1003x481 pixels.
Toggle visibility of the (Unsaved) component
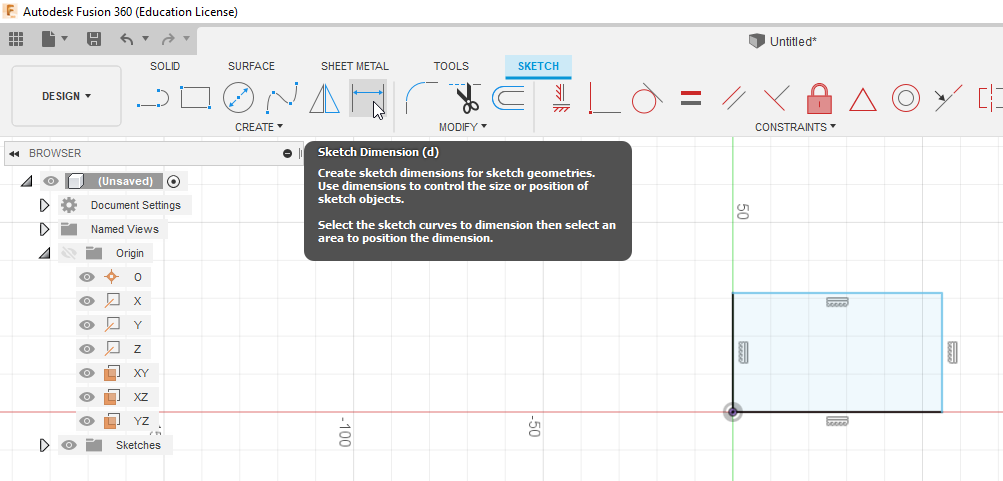point(51,182)
